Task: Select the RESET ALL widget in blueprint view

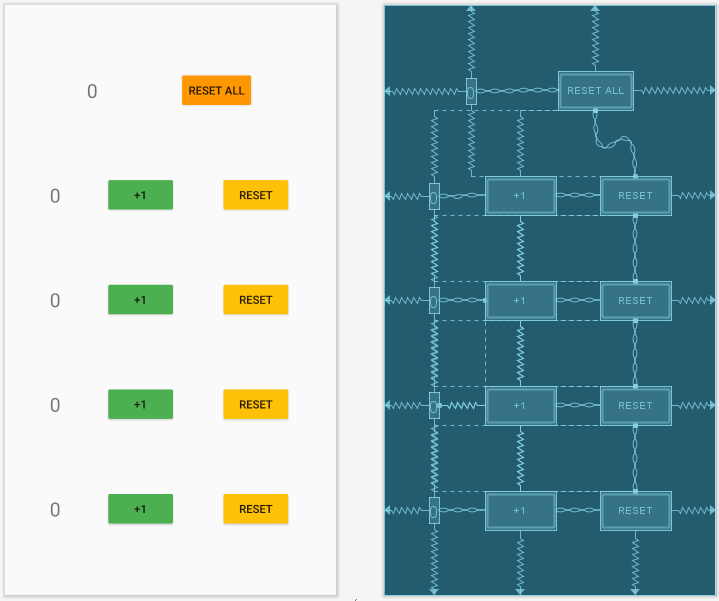Action: (595, 91)
